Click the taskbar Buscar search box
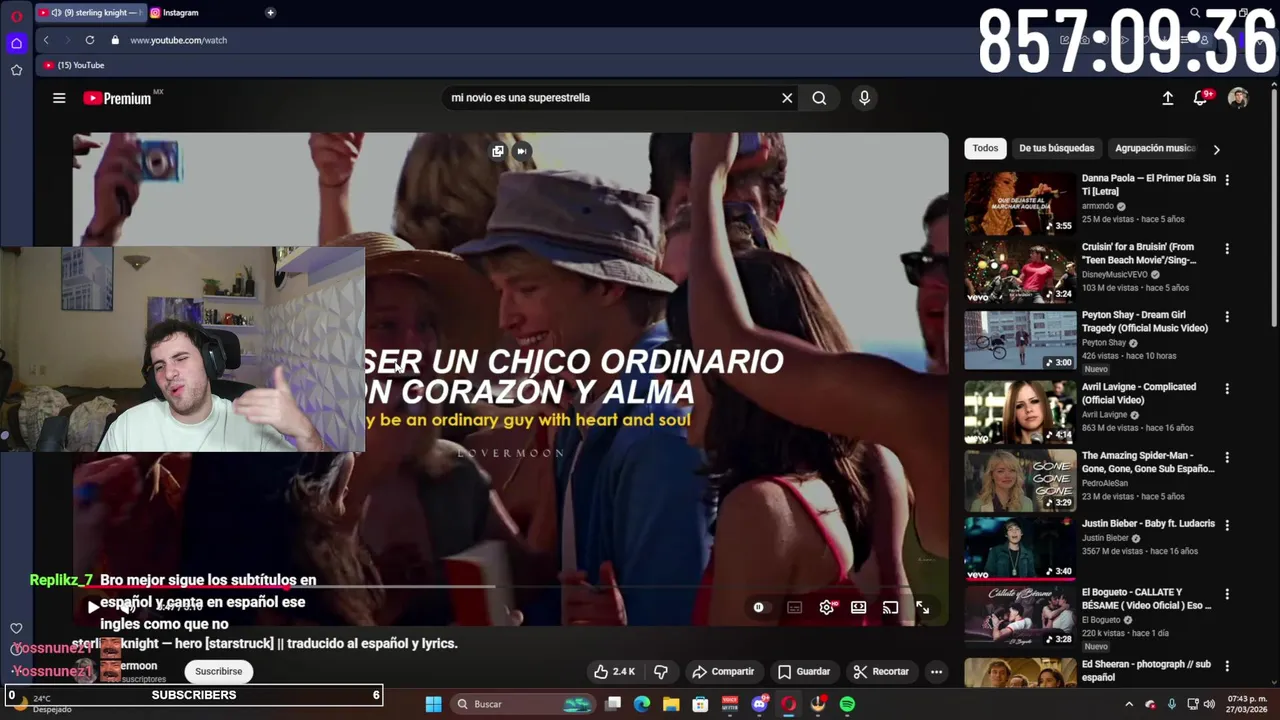Screen dimensions: 1280x720 523,704
